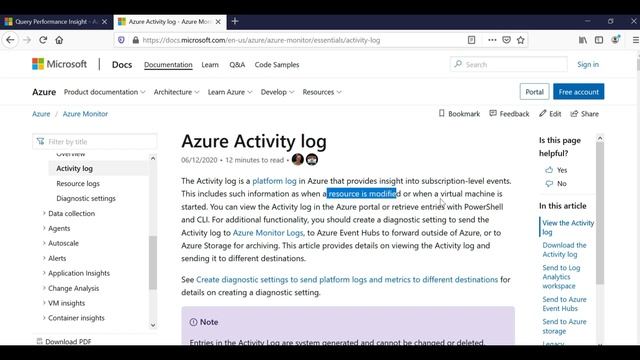Screen dimensions: 640x360
Task: Click the Download PDF icon link
Action: coord(64,342)
